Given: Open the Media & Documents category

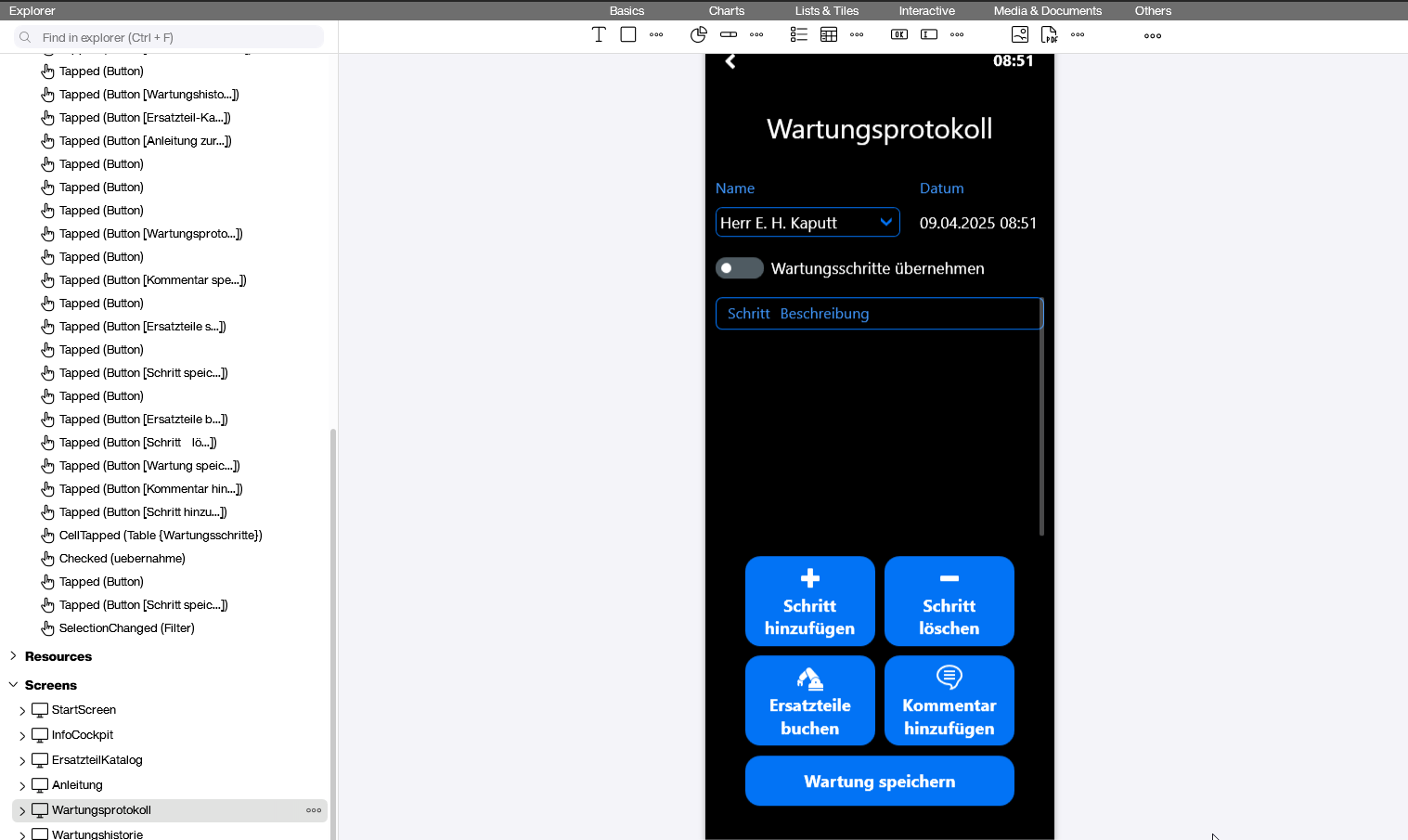Looking at the screenshot, I should point(1047,10).
